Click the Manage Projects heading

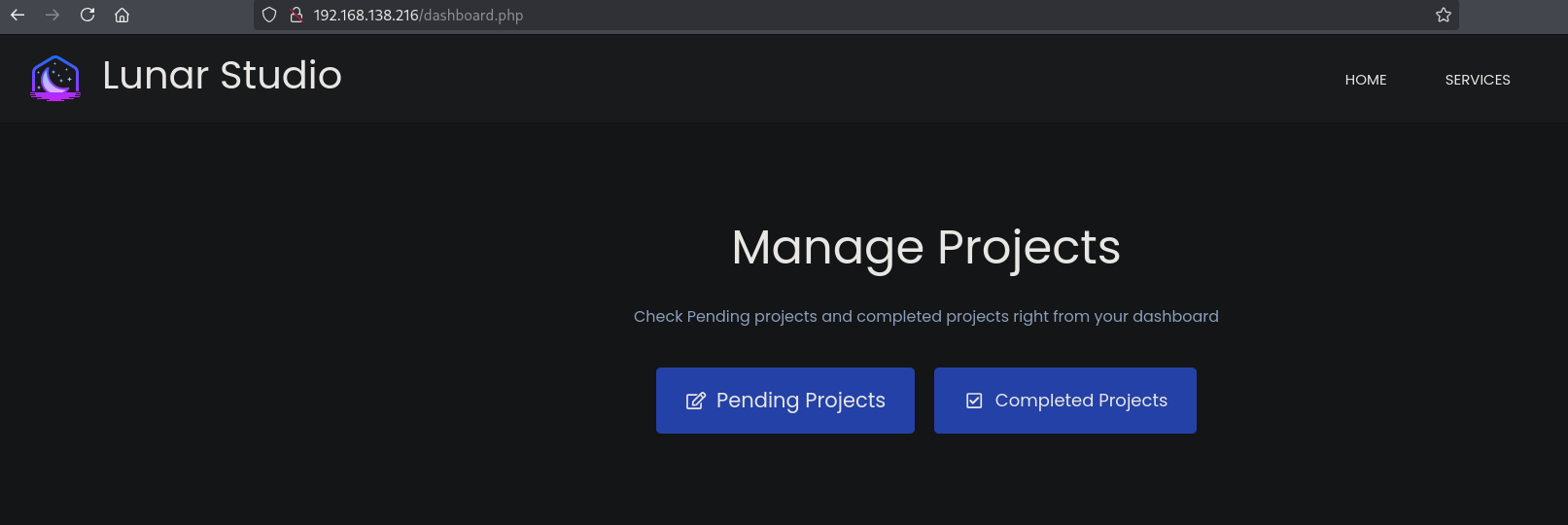point(925,247)
